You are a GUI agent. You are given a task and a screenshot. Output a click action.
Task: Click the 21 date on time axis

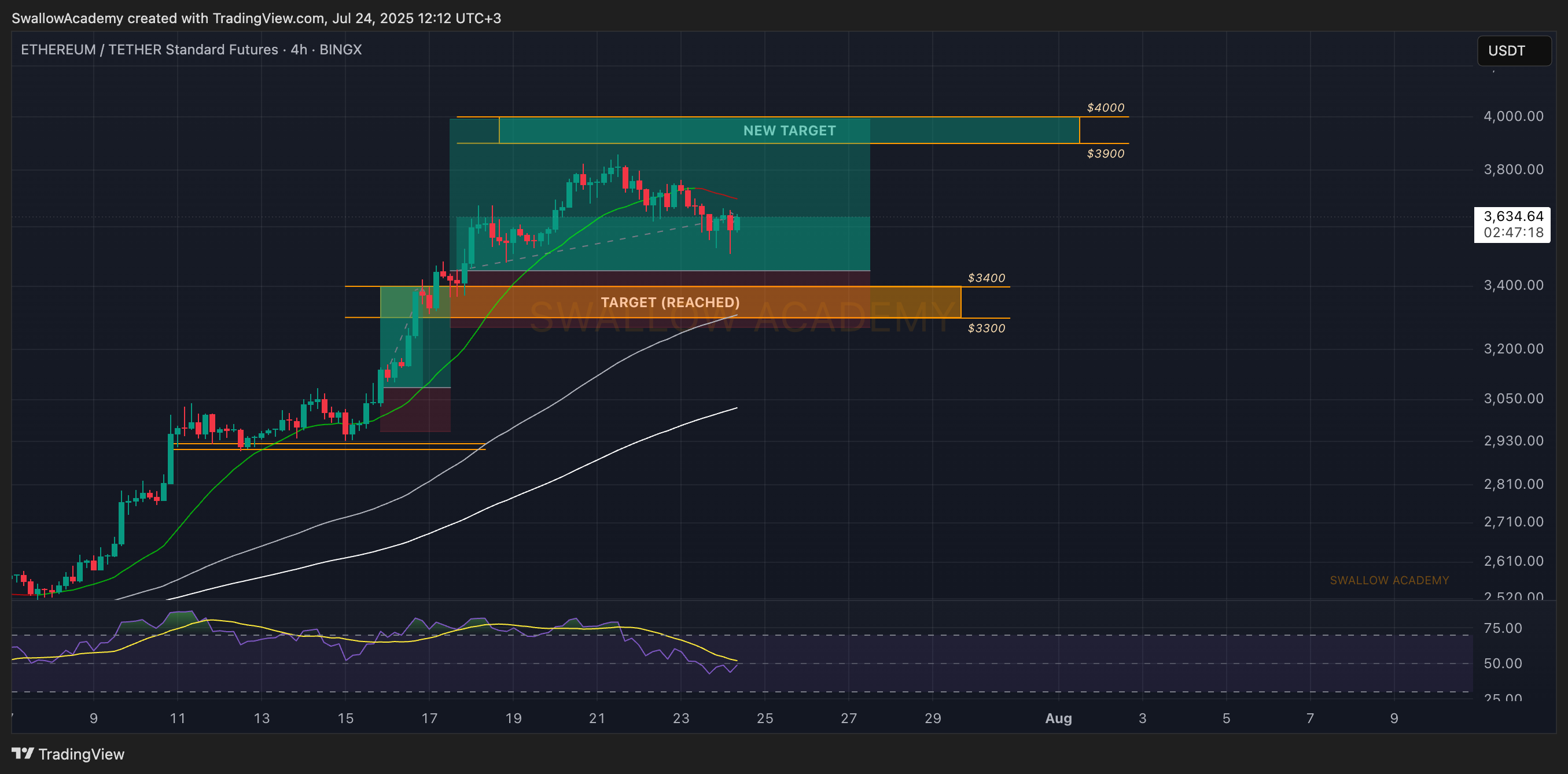pos(597,718)
